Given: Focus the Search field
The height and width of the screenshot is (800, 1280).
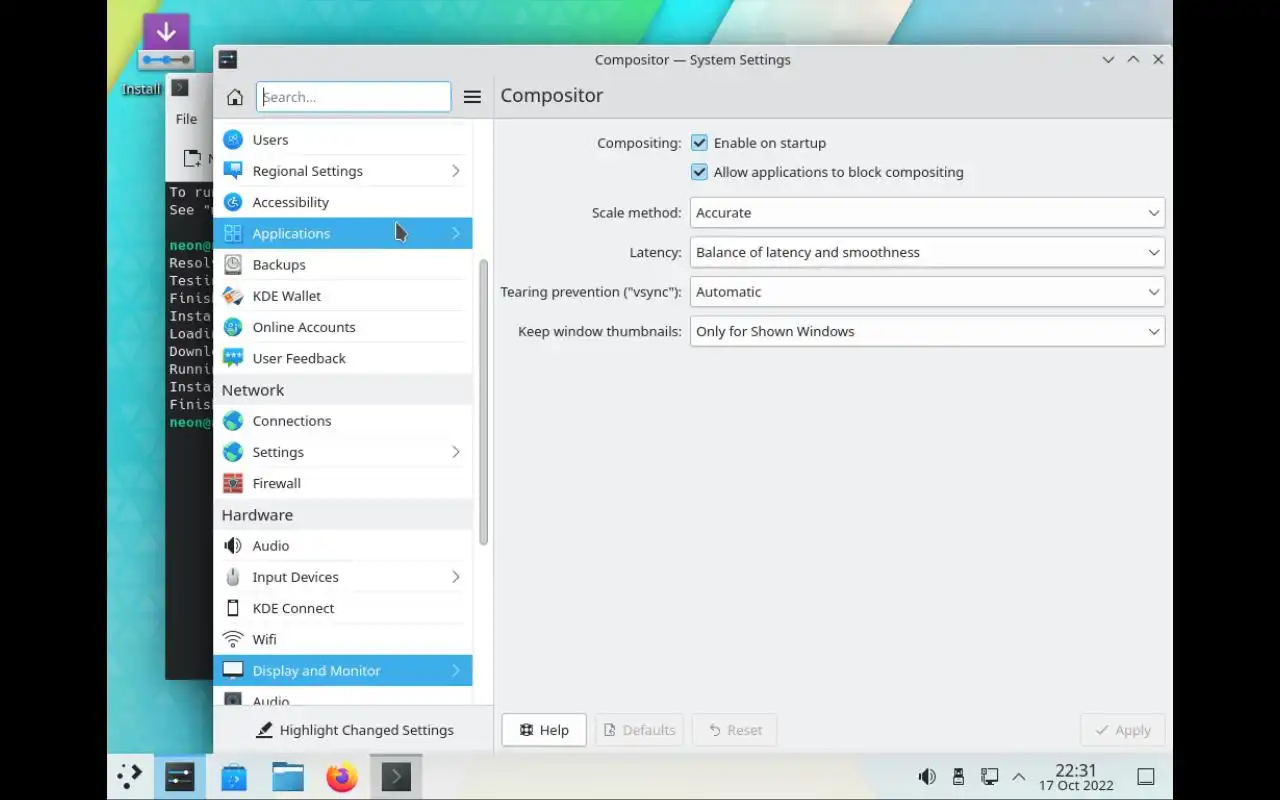Looking at the screenshot, I should tap(354, 97).
